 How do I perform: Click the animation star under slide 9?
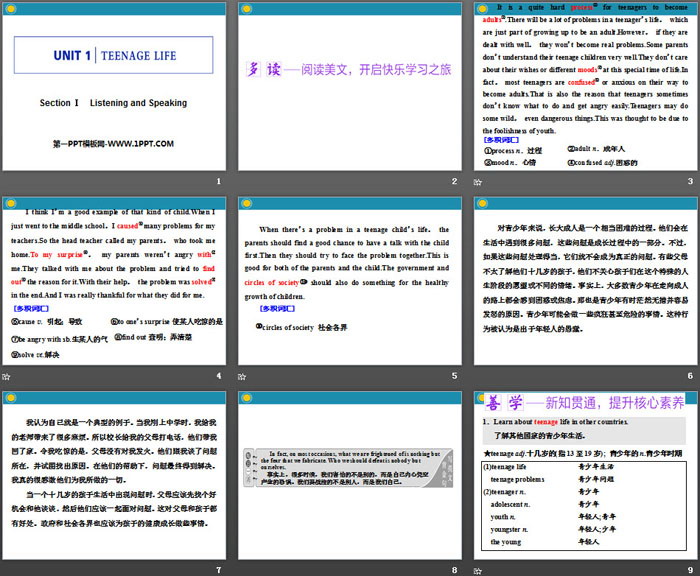(479, 570)
